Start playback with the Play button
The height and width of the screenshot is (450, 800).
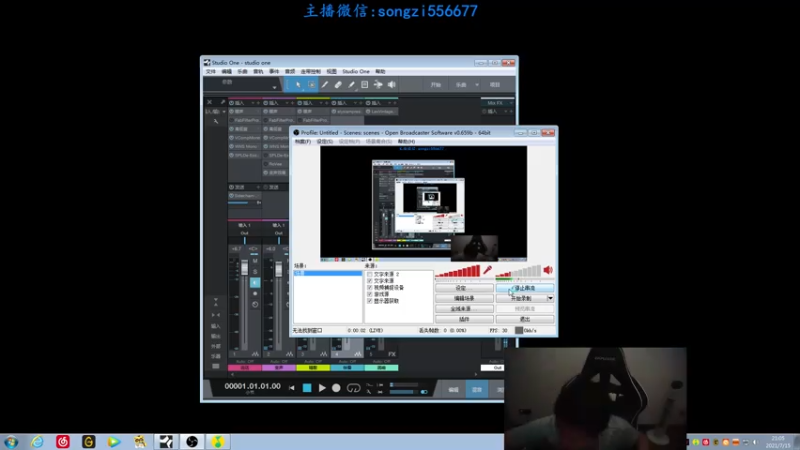point(322,388)
